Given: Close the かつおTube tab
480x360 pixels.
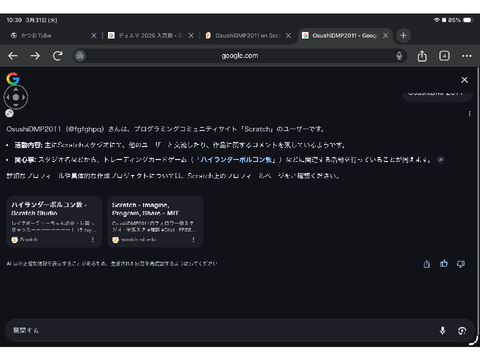Looking at the screenshot, I should point(94,35).
